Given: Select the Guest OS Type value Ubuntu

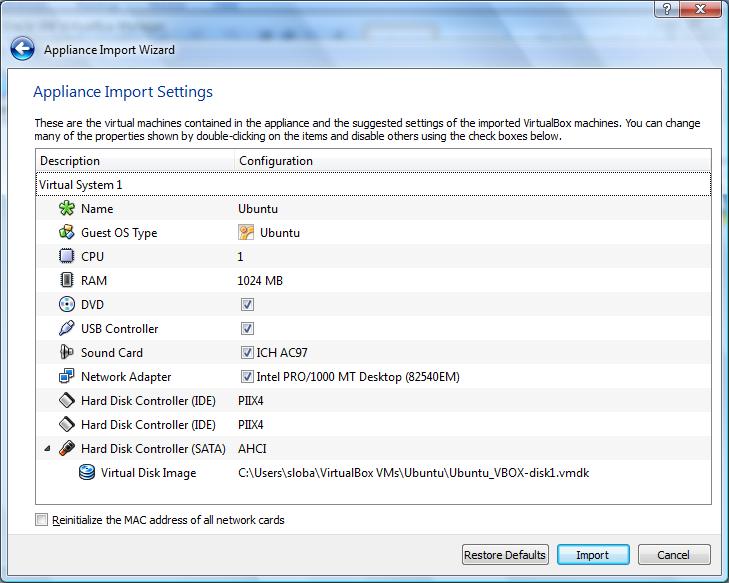Looking at the screenshot, I should tap(279, 233).
